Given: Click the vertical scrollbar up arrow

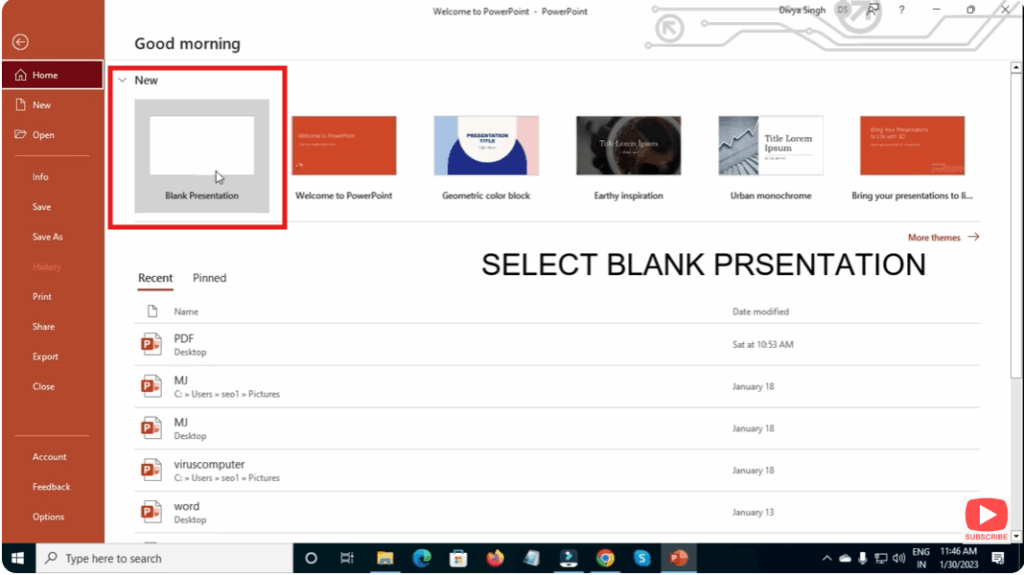Looking at the screenshot, I should [1016, 67].
